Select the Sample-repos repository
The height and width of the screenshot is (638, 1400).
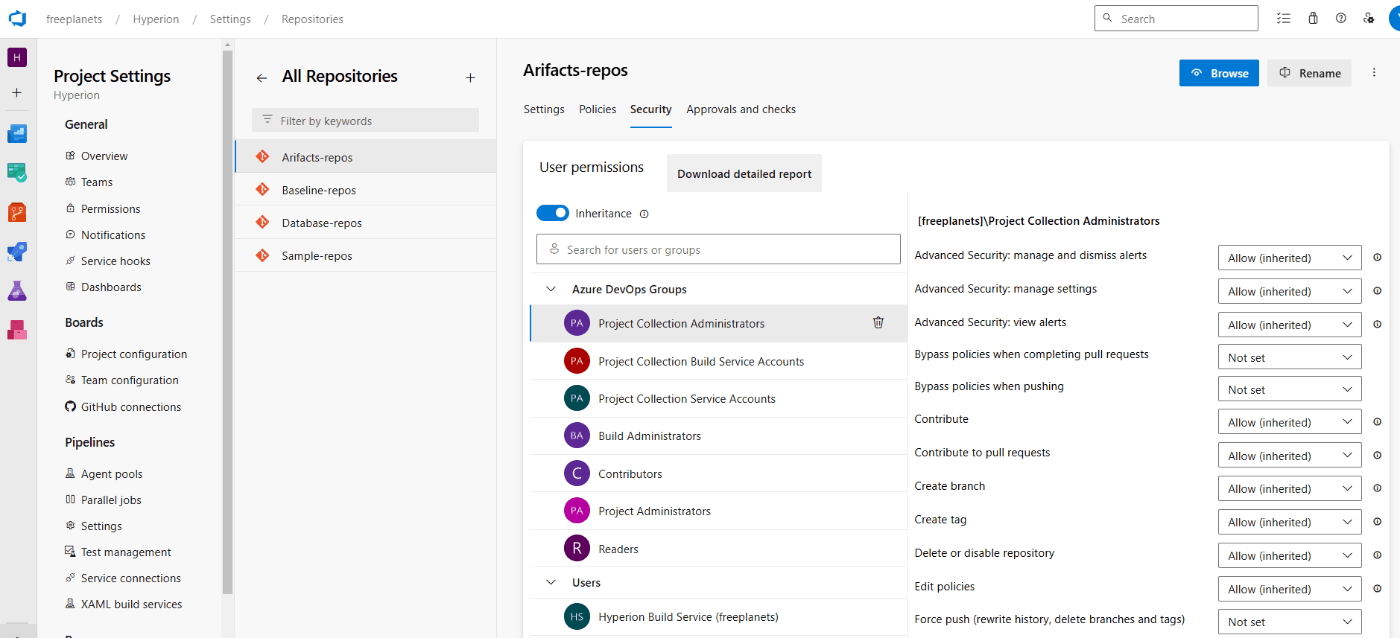365,256
